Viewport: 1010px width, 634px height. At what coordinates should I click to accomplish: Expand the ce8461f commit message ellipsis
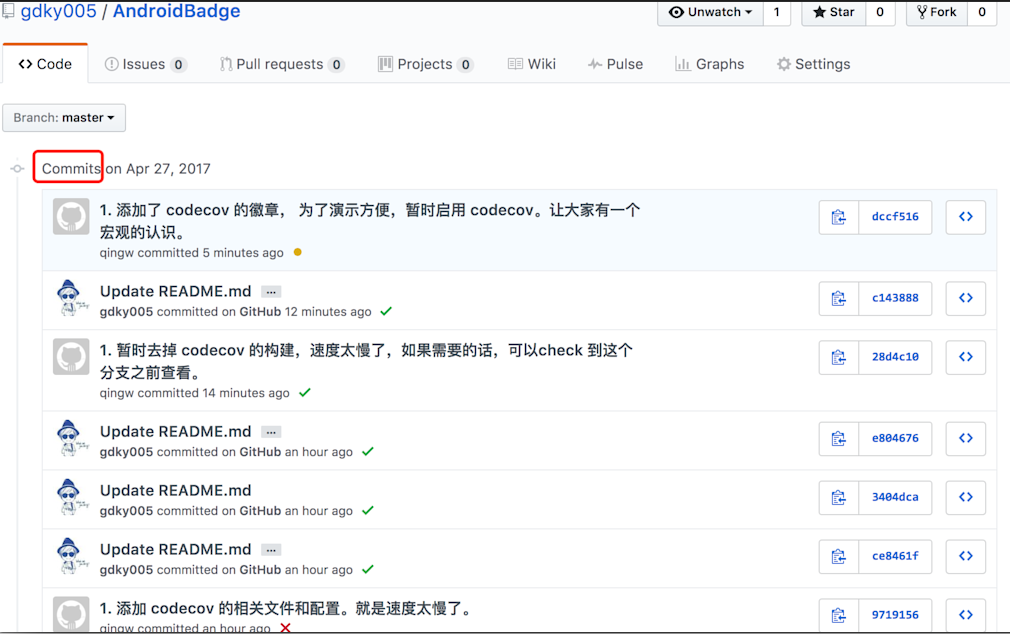(271, 550)
